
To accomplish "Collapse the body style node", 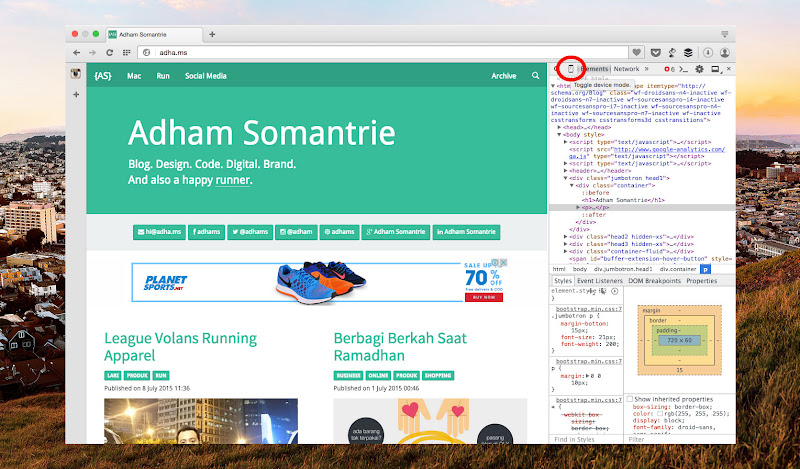I will point(560,135).
